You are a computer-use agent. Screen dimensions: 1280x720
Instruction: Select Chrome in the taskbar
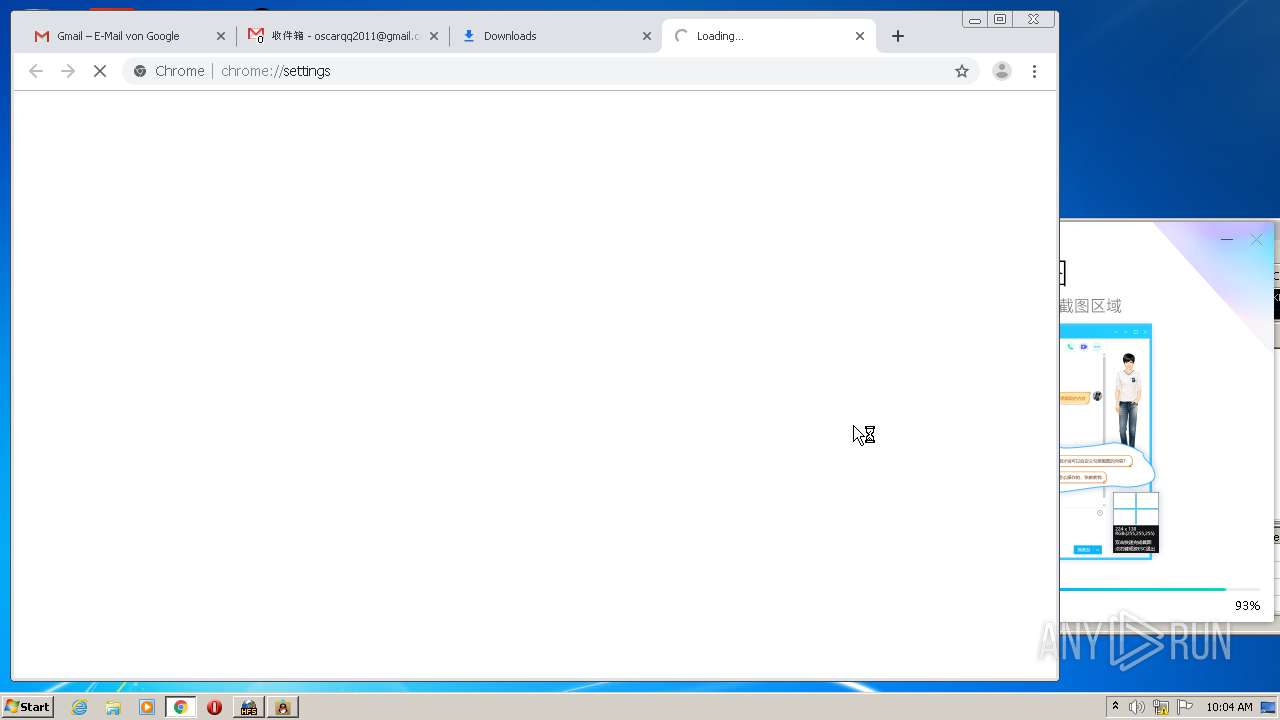coord(180,707)
